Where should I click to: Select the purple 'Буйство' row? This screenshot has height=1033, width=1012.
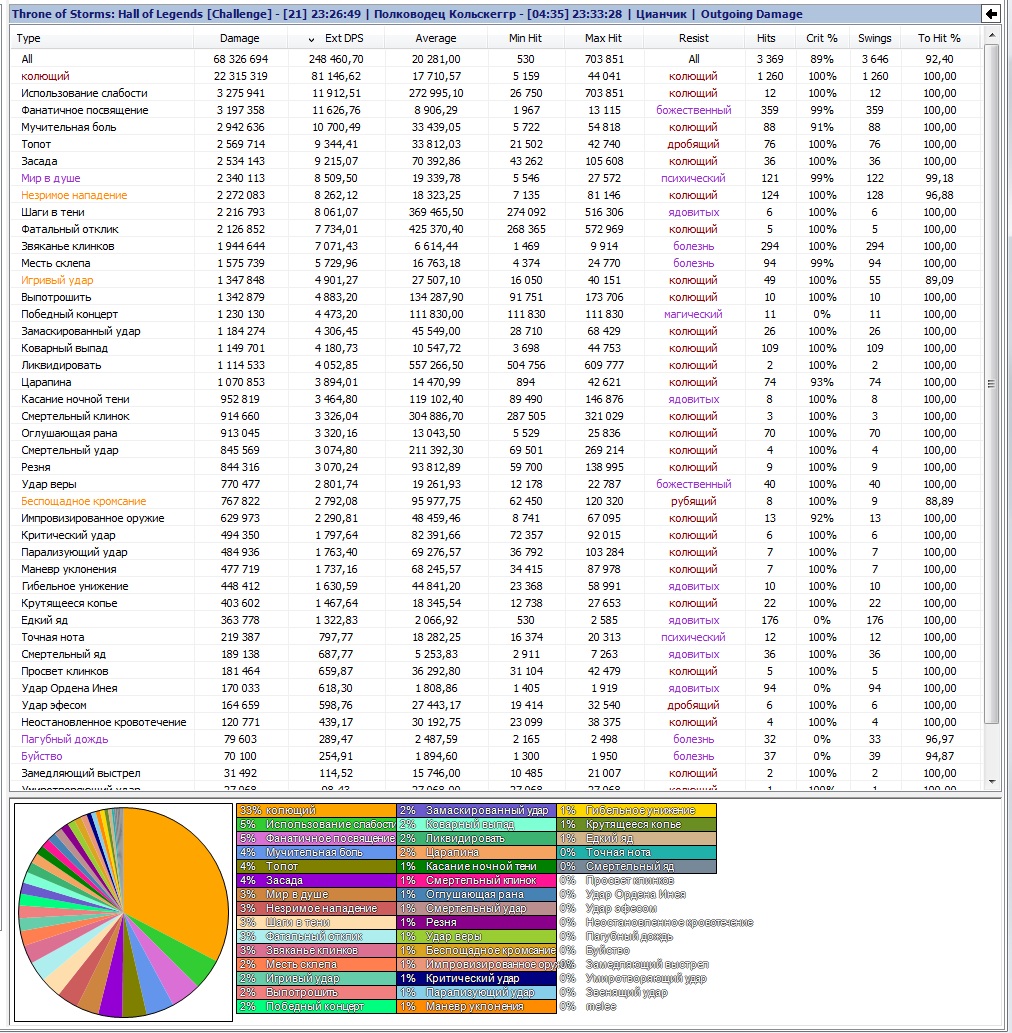(497, 756)
